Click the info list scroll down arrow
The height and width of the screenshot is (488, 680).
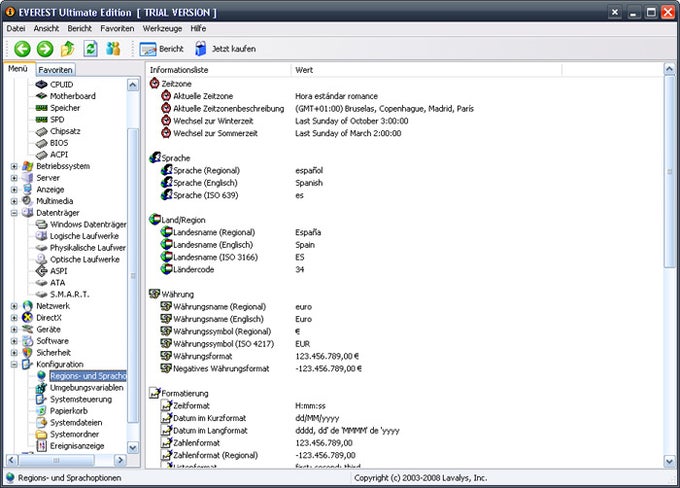[669, 462]
